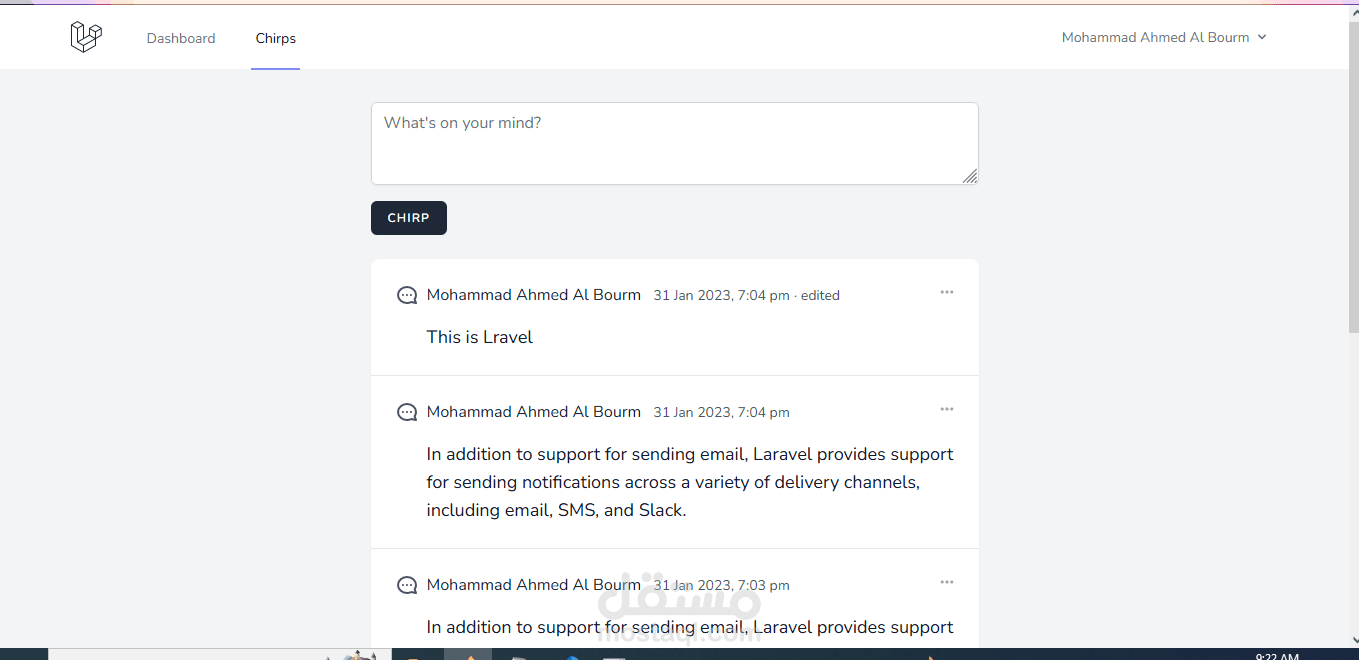Click inside the "What's on your mind?" box
The width and height of the screenshot is (1359, 660).
coord(675,143)
